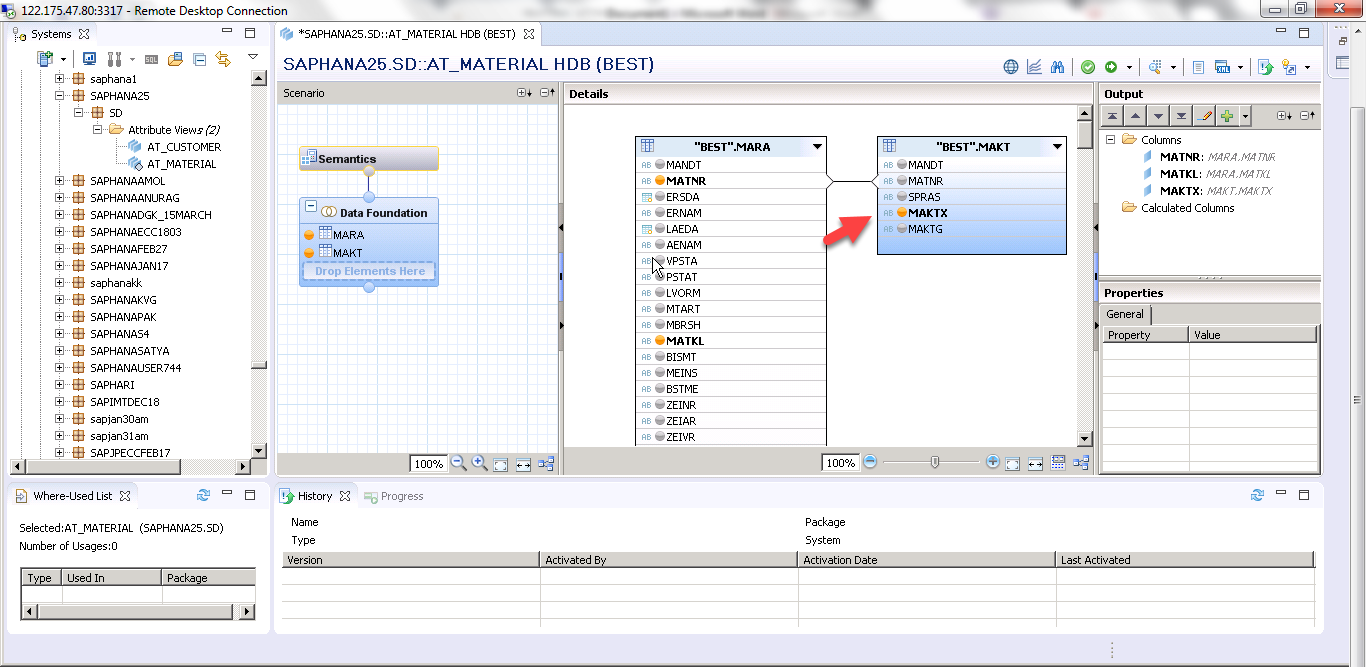This screenshot has width=1366, height=667.
Task: Toggle output marker of MEINS in MARA
Action: pyautogui.click(x=659, y=373)
